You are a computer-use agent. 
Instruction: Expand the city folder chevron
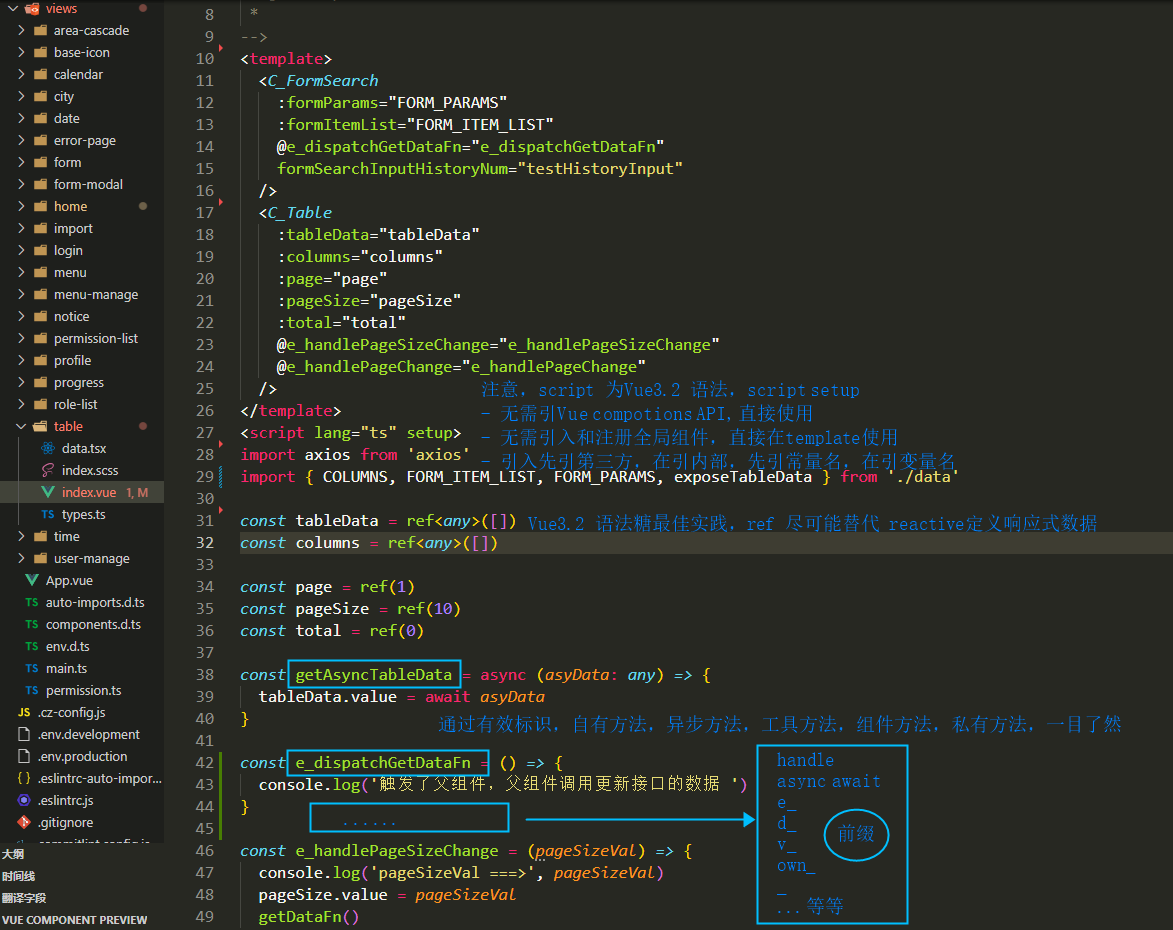coord(21,97)
